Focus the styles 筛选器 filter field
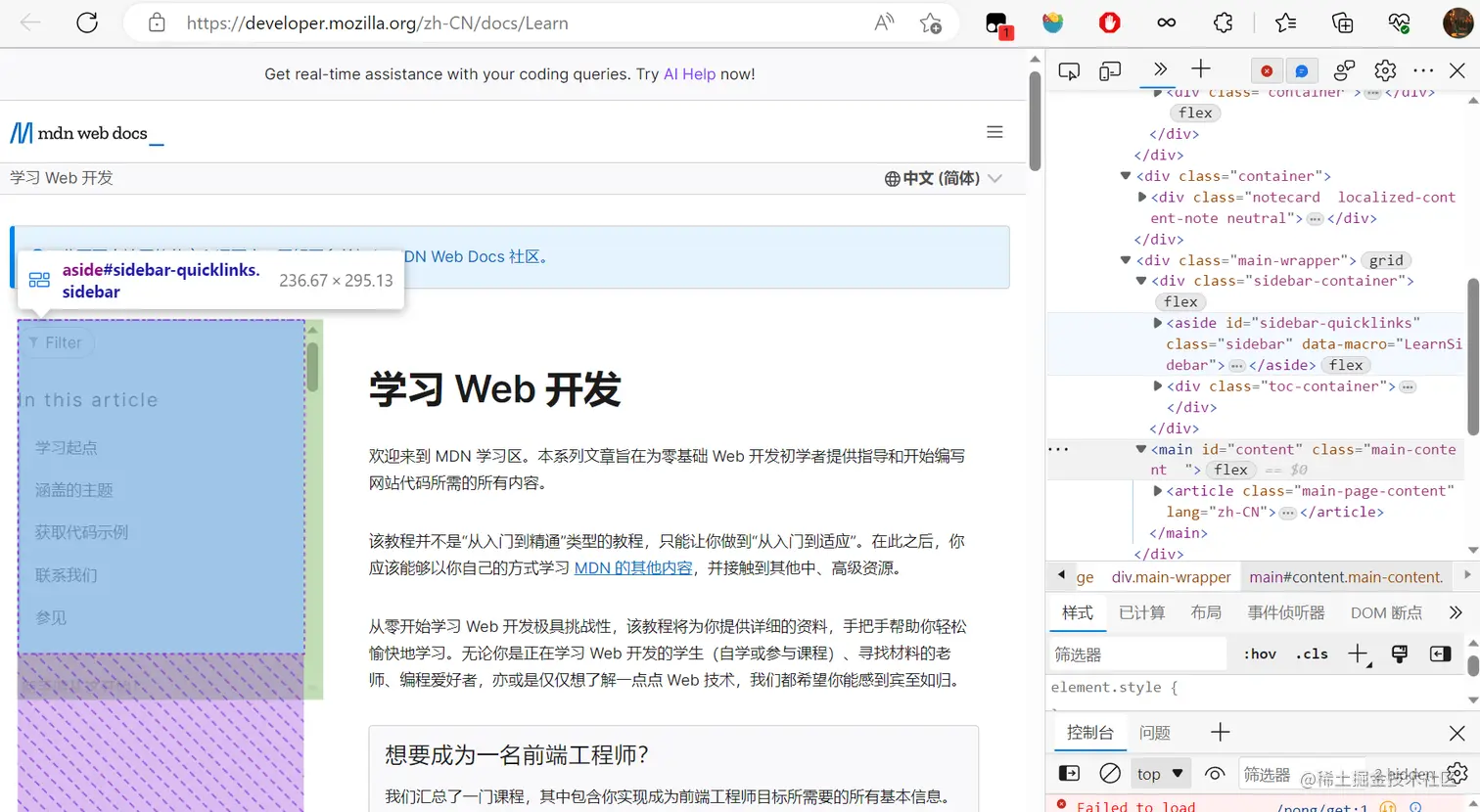 [1137, 654]
